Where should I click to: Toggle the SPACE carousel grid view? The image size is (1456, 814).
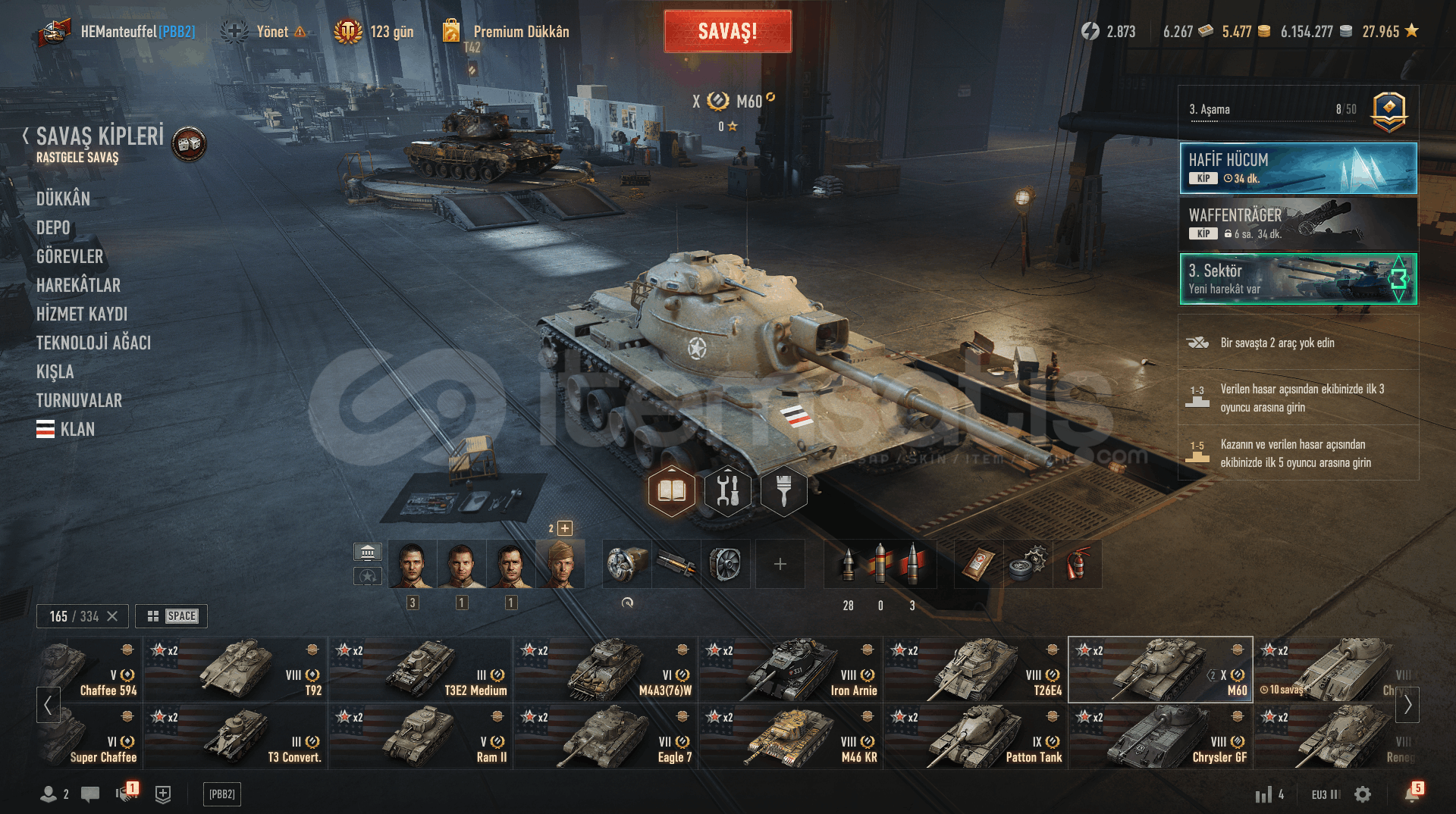pyautogui.click(x=171, y=616)
